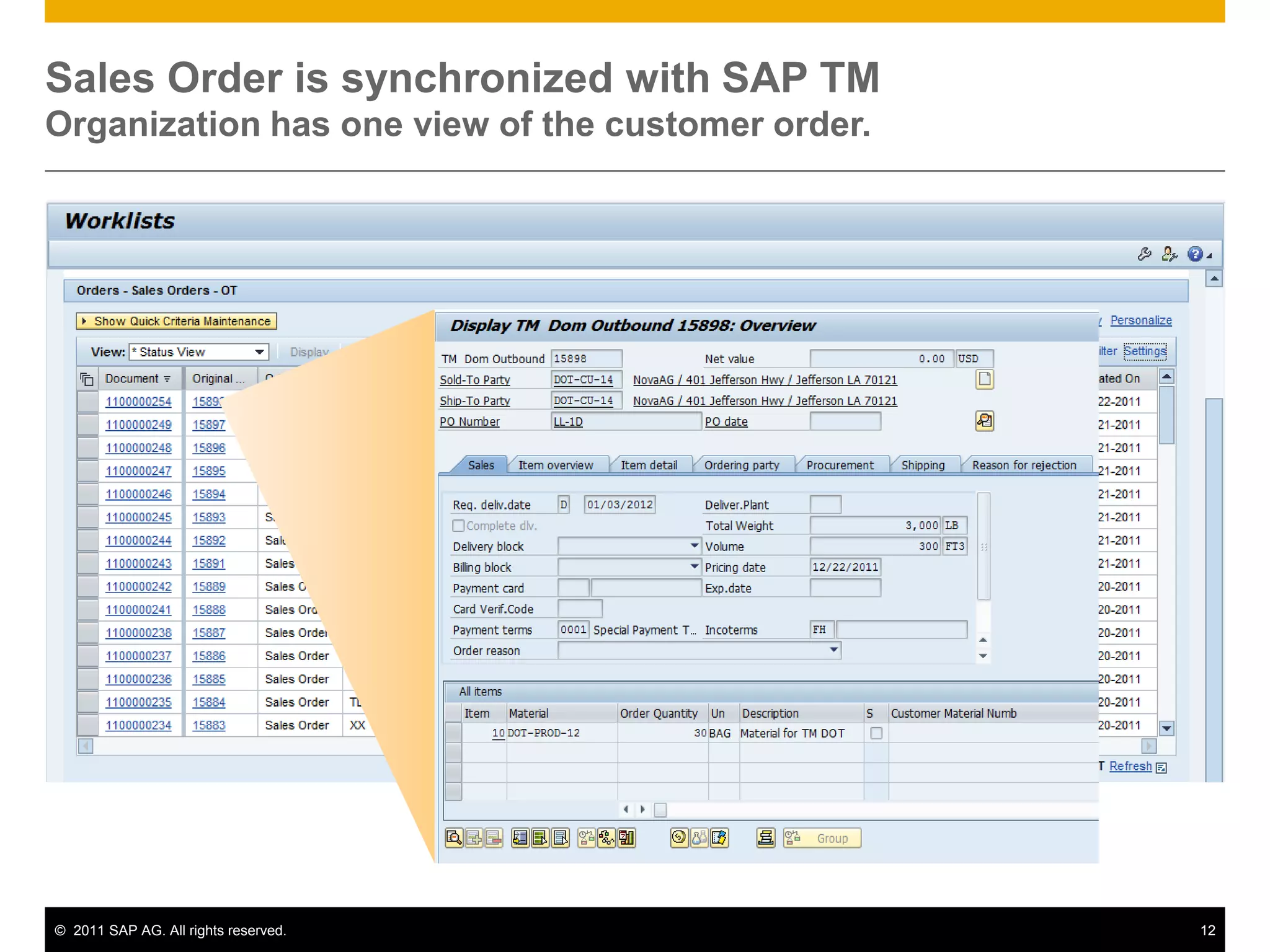Click the PO Number field LL-1D
Viewport: 1270px width, 952px height.
(626, 421)
